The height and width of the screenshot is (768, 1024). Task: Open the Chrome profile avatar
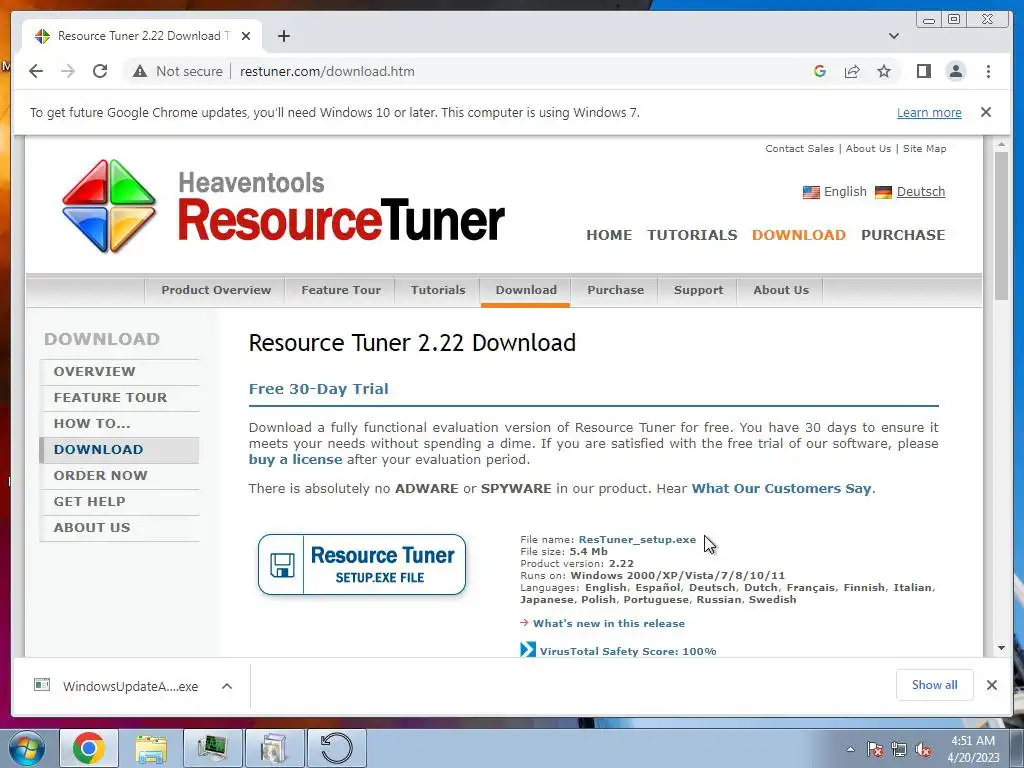tap(955, 71)
